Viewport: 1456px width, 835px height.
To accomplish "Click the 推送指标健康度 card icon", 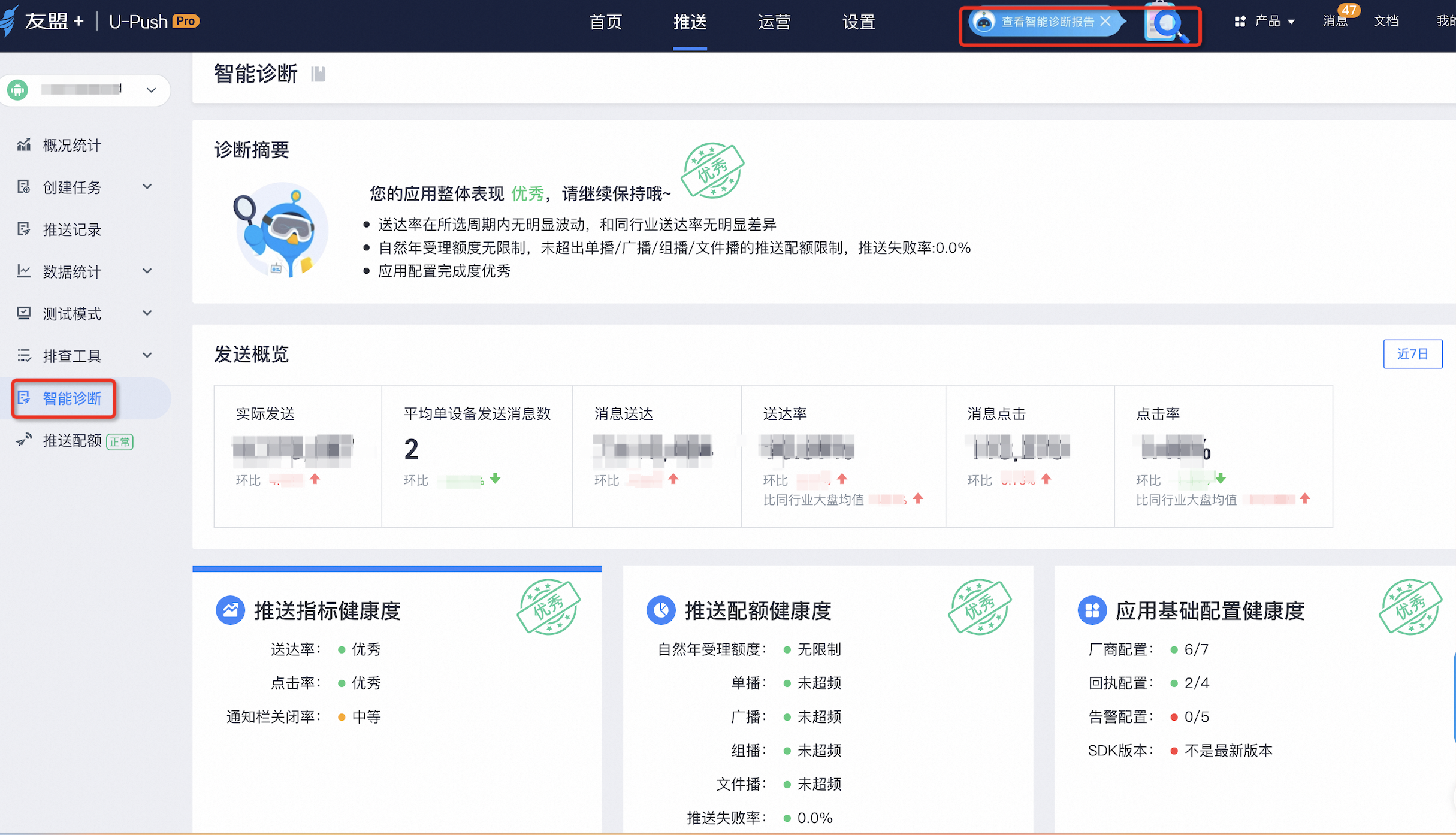I will [x=230, y=610].
